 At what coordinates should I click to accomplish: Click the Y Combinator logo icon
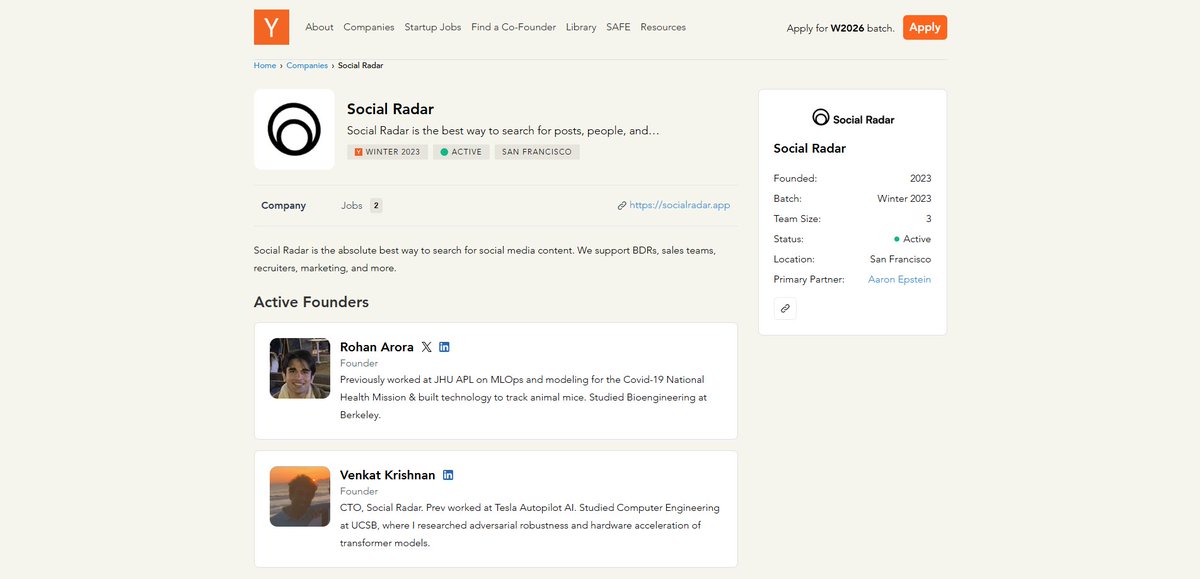click(270, 27)
